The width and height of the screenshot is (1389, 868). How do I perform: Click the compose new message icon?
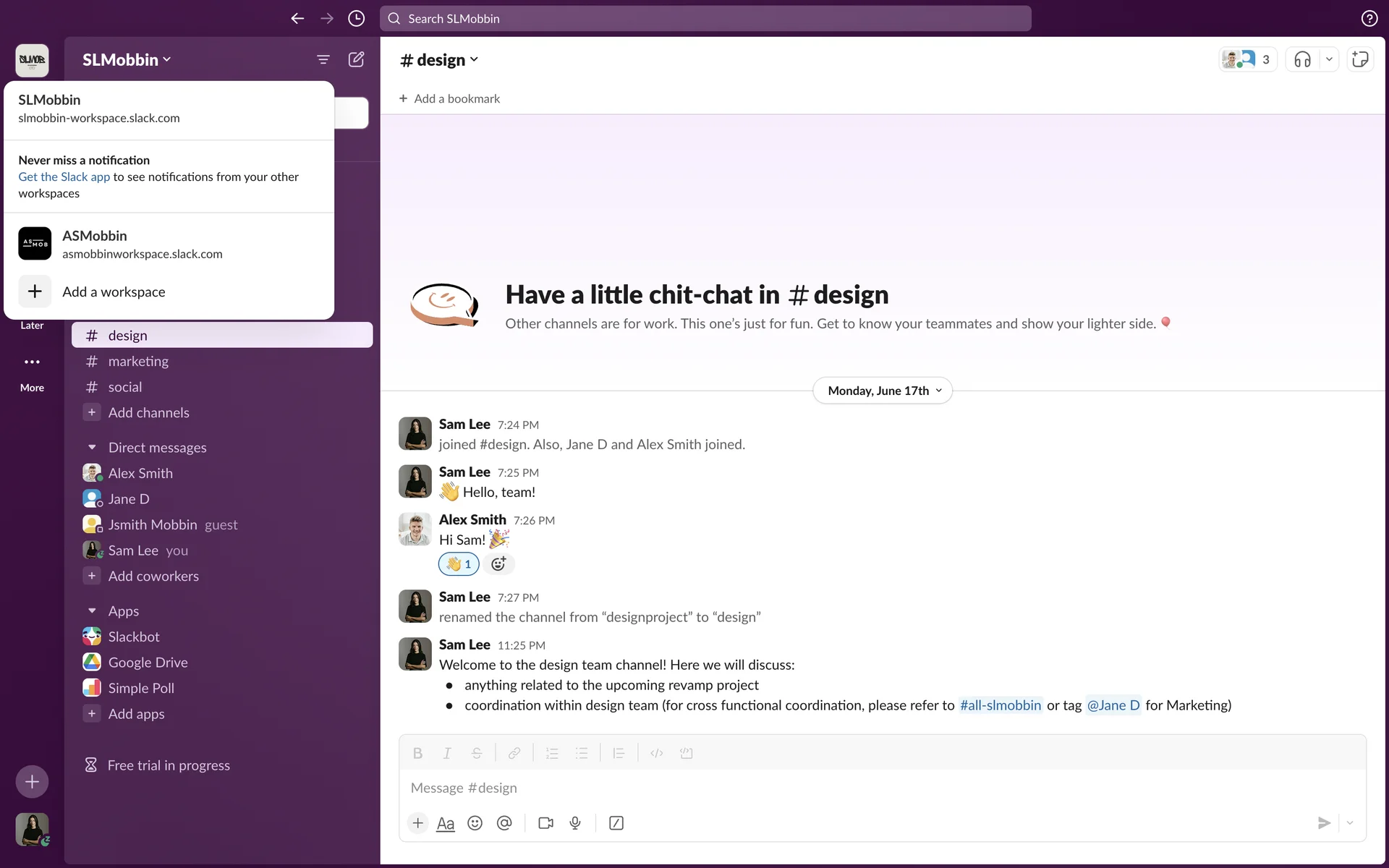click(x=356, y=59)
